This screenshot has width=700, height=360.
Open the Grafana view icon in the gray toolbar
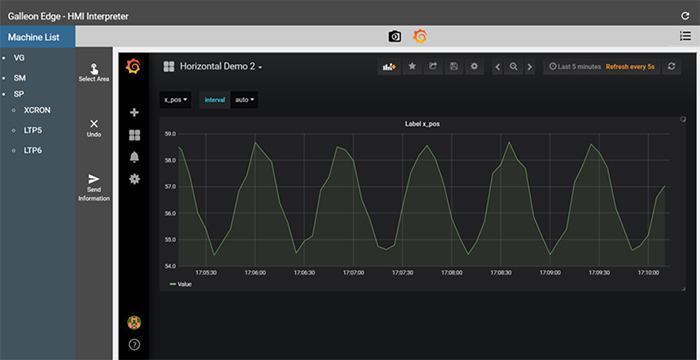point(420,36)
